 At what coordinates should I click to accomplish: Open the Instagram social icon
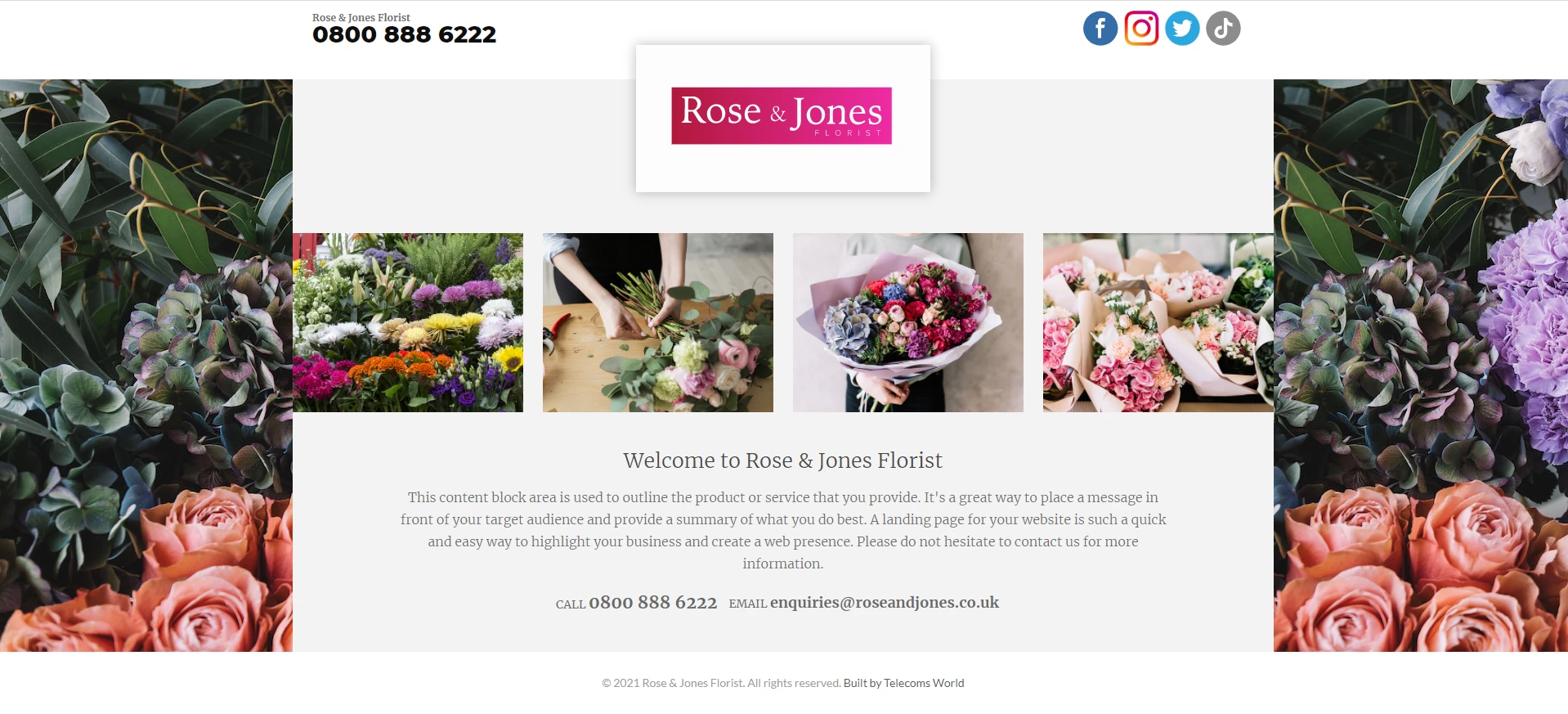(x=1141, y=29)
